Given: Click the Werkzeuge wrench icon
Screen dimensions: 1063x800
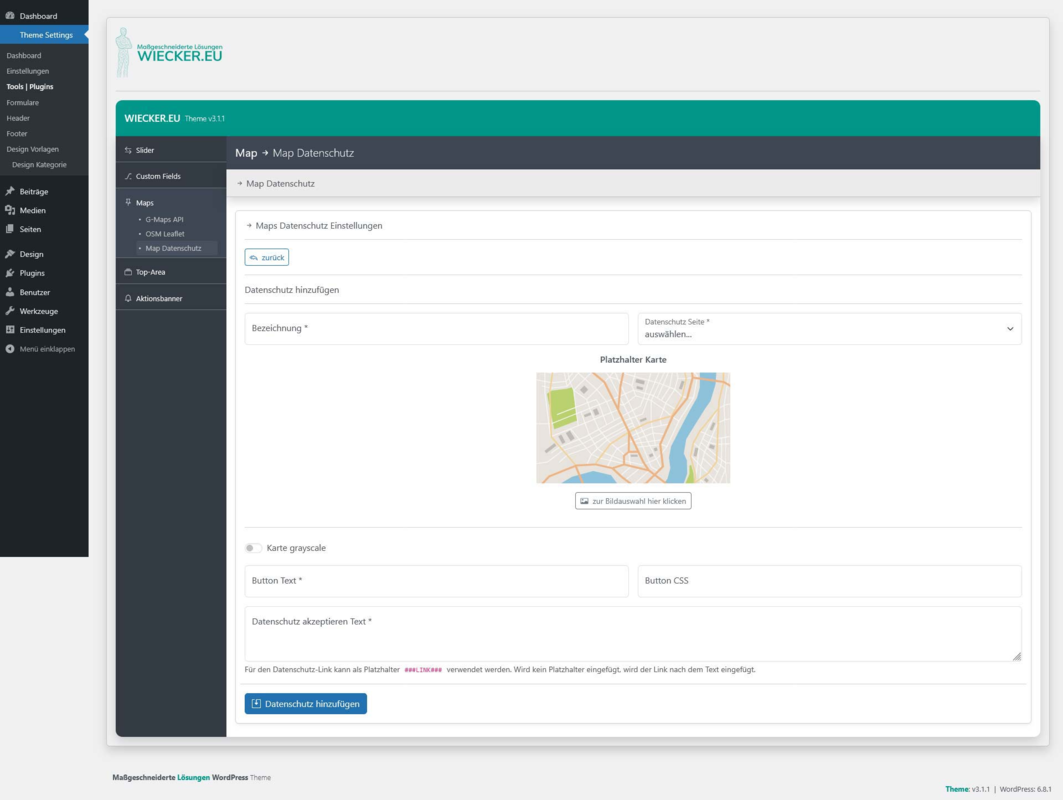Looking at the screenshot, I should coord(10,311).
